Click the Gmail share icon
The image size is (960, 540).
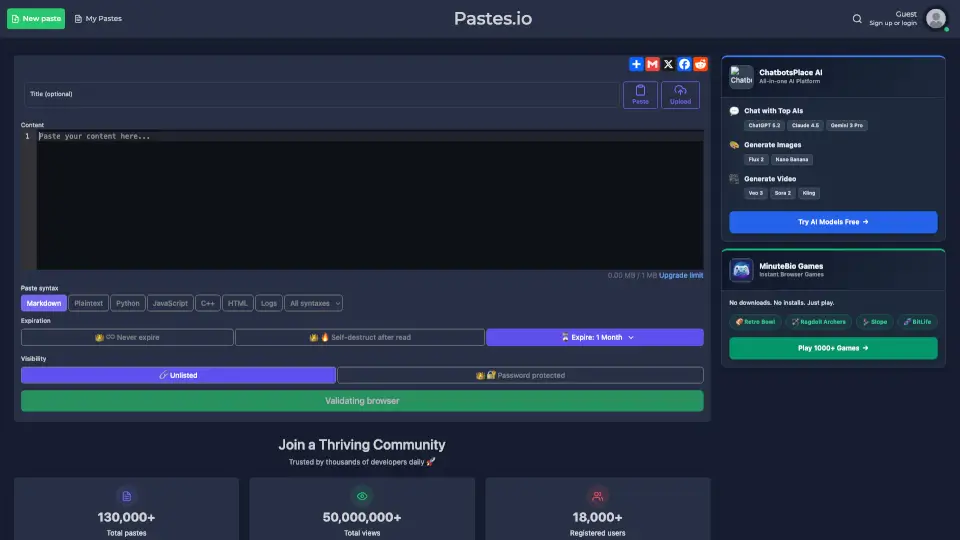click(x=652, y=64)
